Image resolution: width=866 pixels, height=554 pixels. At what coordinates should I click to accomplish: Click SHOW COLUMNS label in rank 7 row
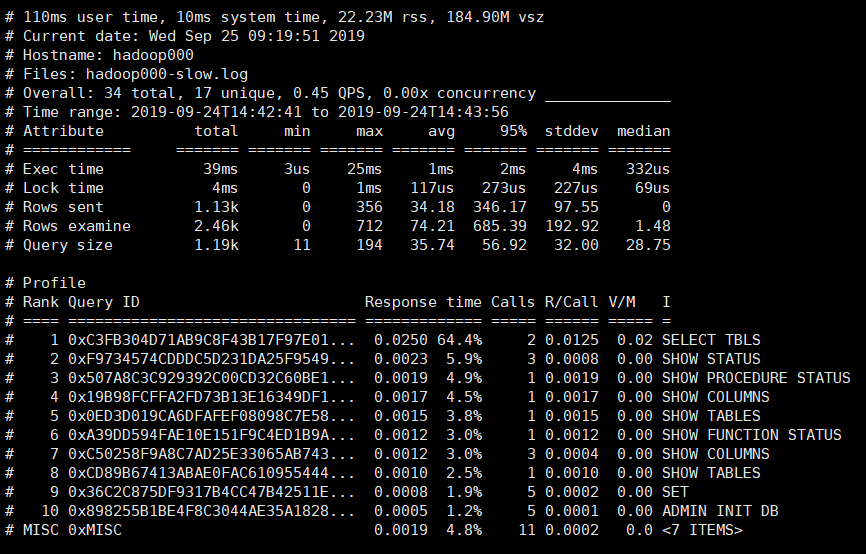[716, 454]
